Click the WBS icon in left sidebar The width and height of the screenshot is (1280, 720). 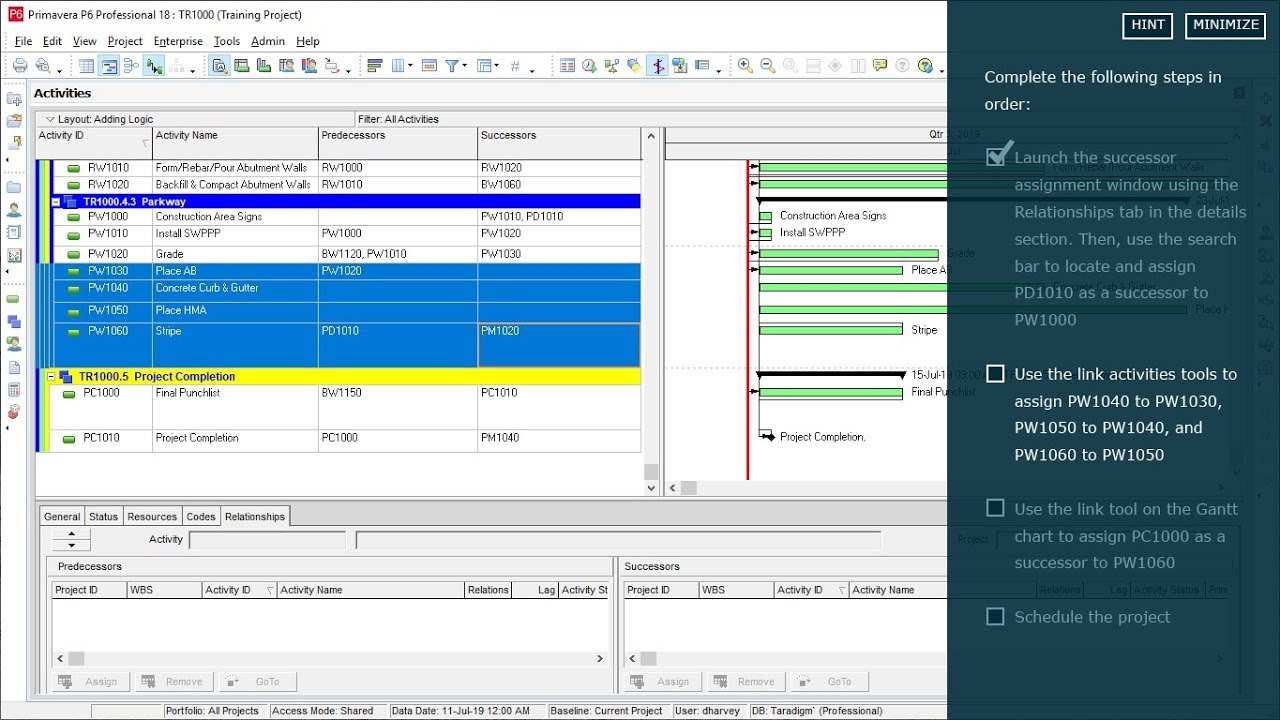[14, 322]
